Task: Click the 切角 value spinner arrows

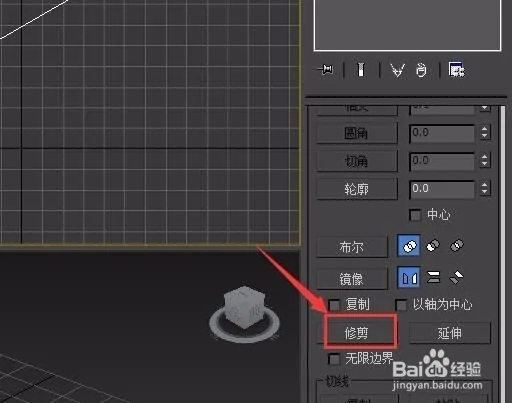Action: 485,160
